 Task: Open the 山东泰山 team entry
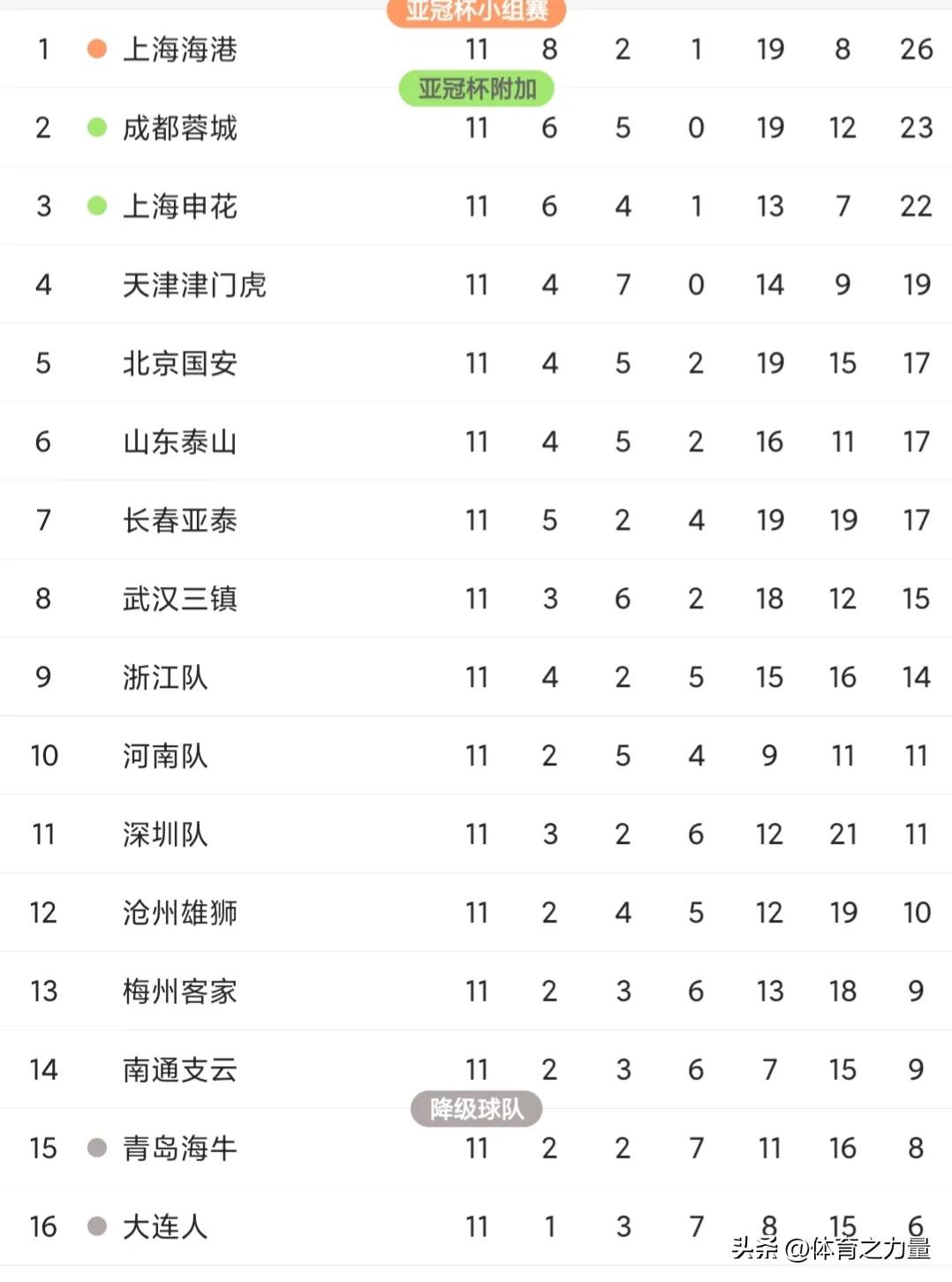180,441
